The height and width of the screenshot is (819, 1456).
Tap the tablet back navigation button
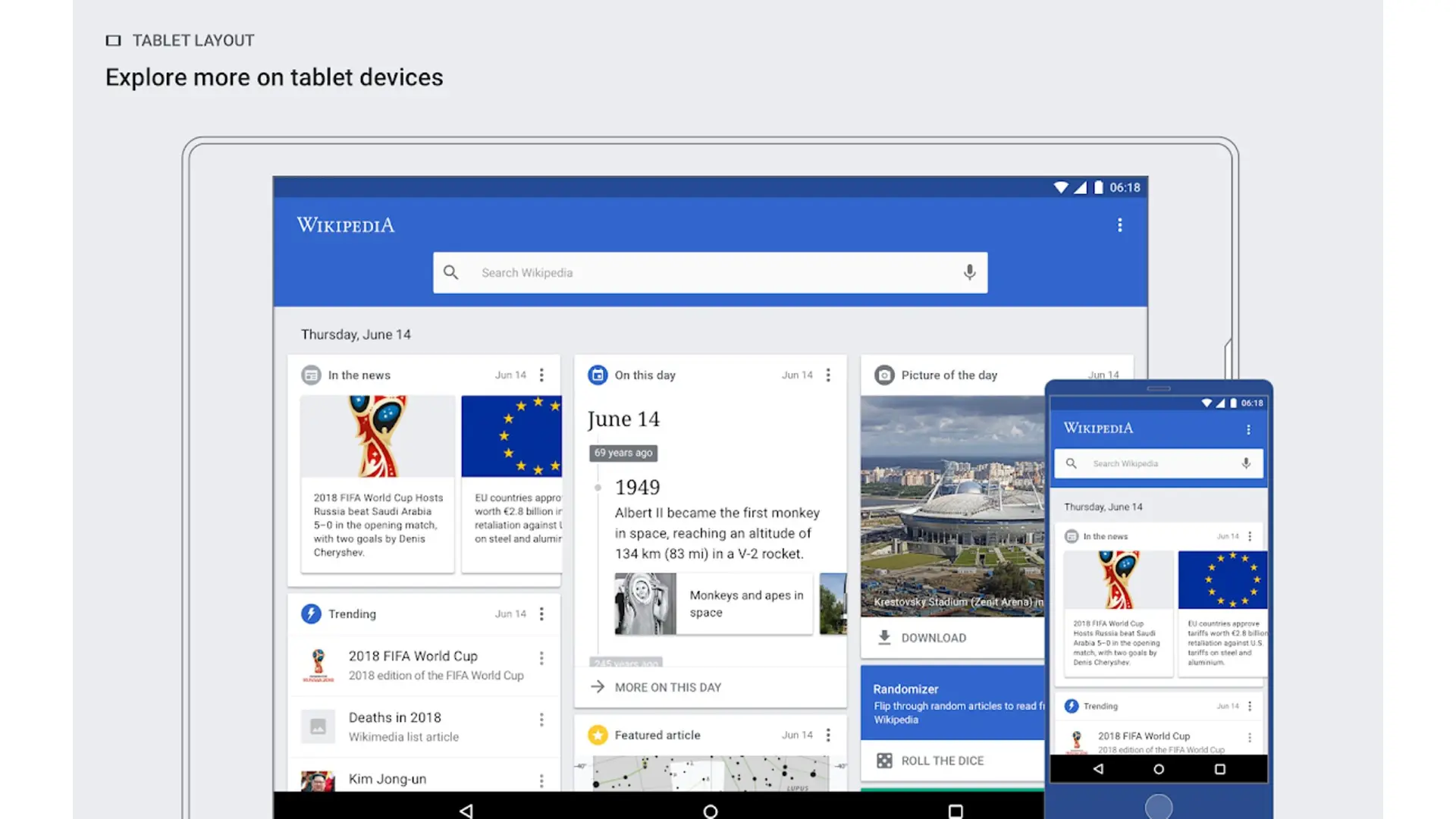click(466, 811)
